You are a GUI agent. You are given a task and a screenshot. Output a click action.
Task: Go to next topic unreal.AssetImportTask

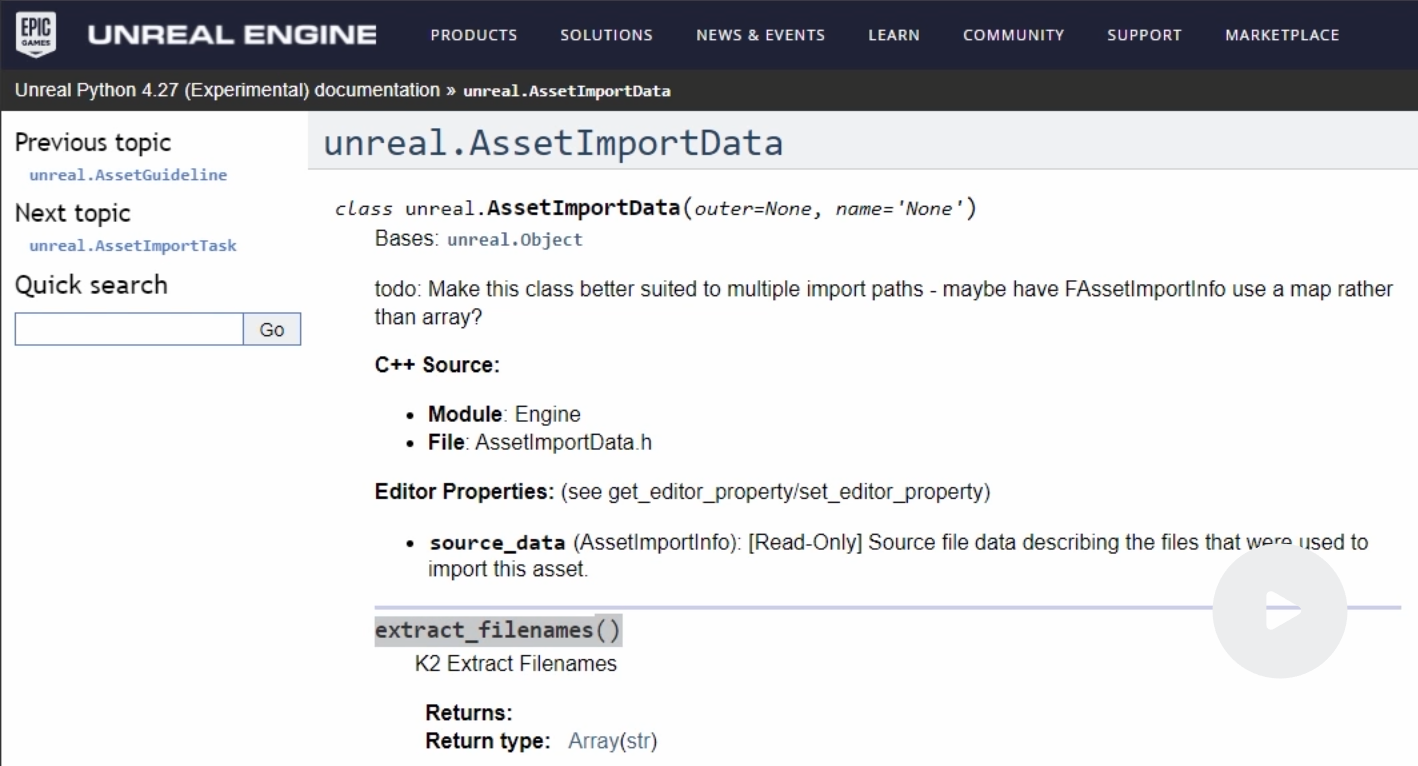[133, 246]
